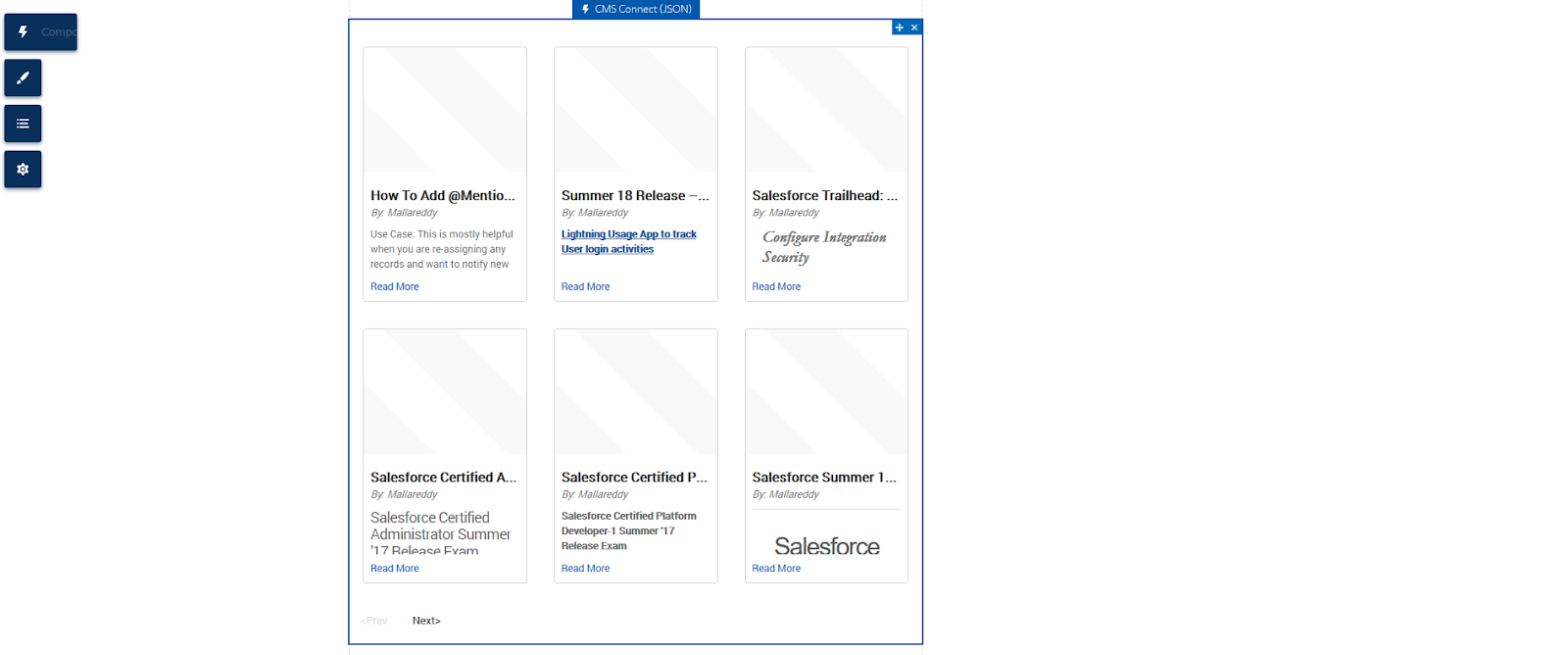1568x655 pixels.
Task: Read More for Salesforce Trailhead article
Action: pyautogui.click(x=776, y=286)
